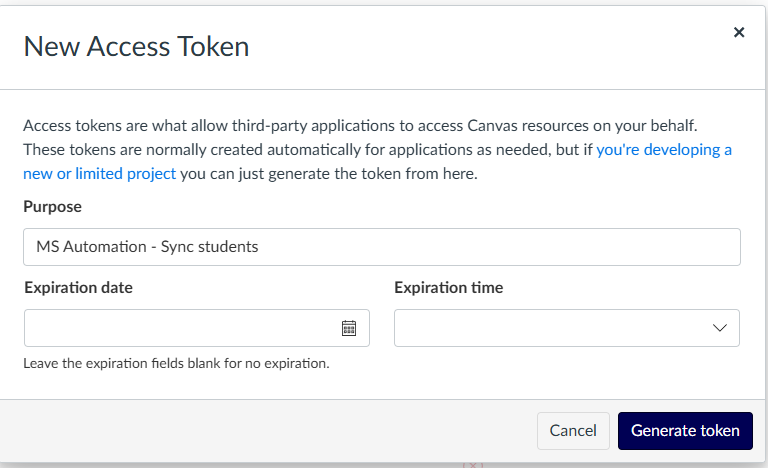Click the "you're developing a" link text
The image size is (768, 468).
tap(665, 150)
